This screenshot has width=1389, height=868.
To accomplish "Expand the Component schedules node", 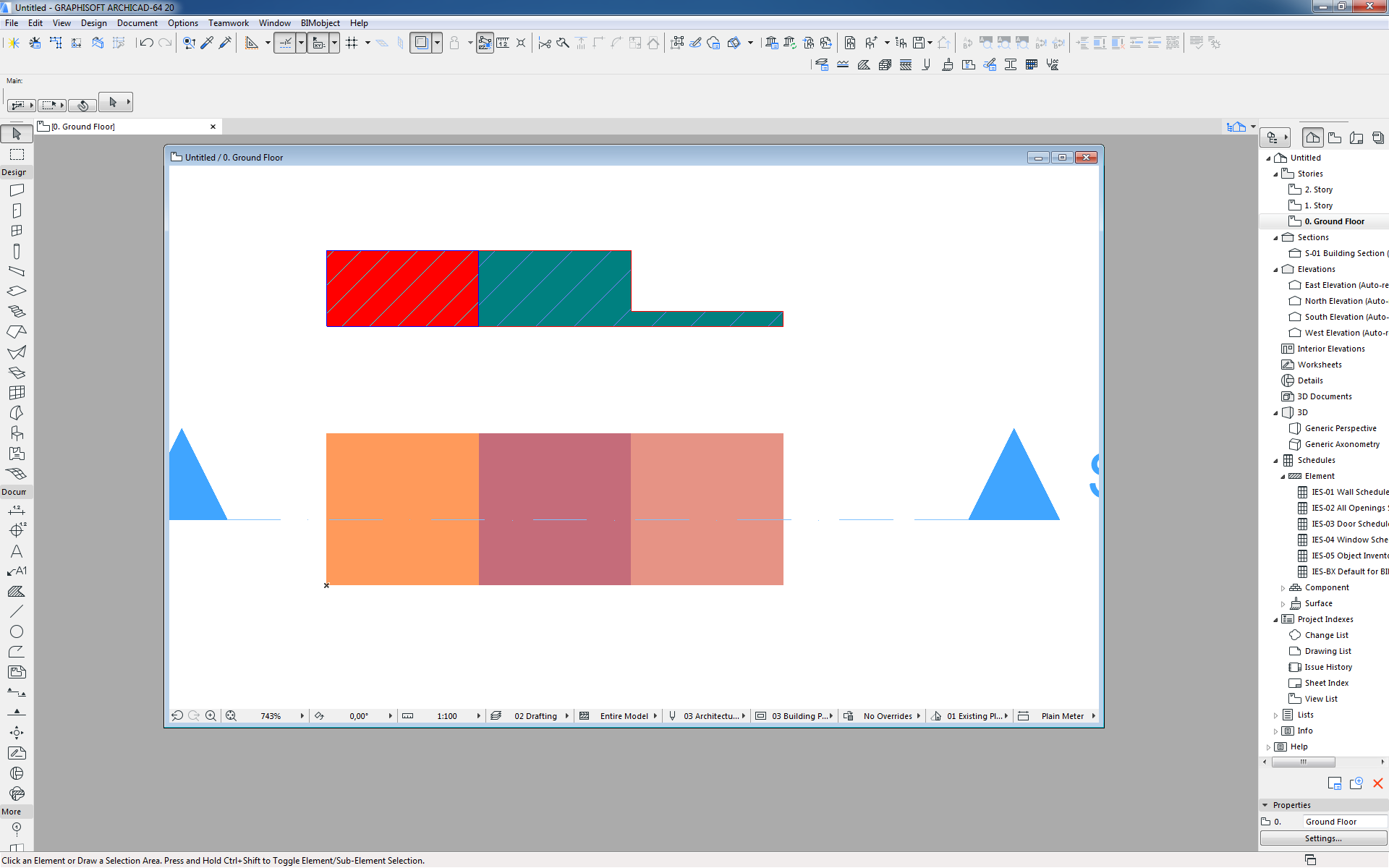I will tap(1283, 588).
